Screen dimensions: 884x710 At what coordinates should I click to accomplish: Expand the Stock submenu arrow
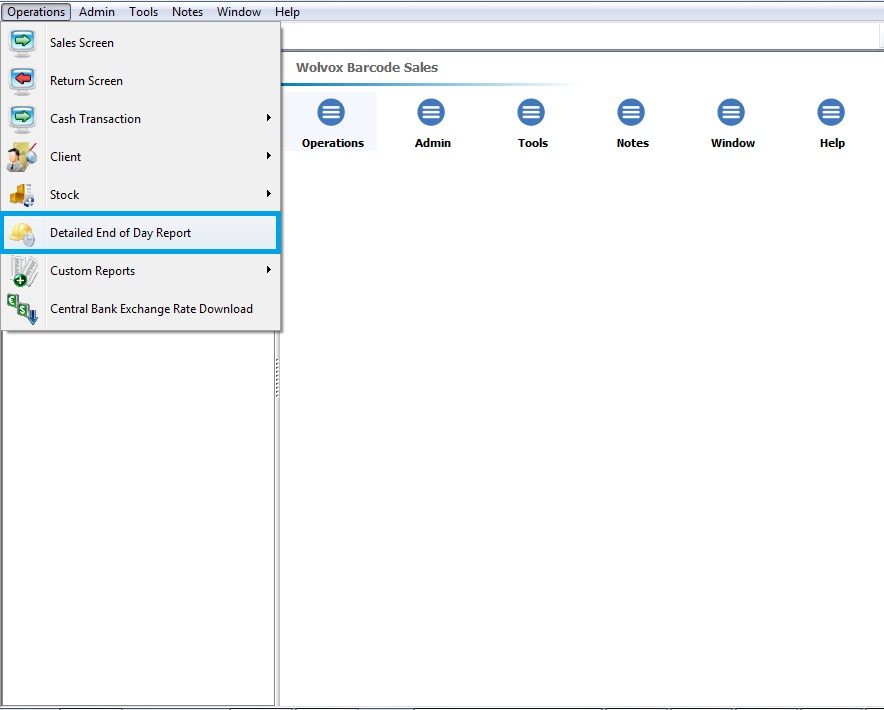269,193
